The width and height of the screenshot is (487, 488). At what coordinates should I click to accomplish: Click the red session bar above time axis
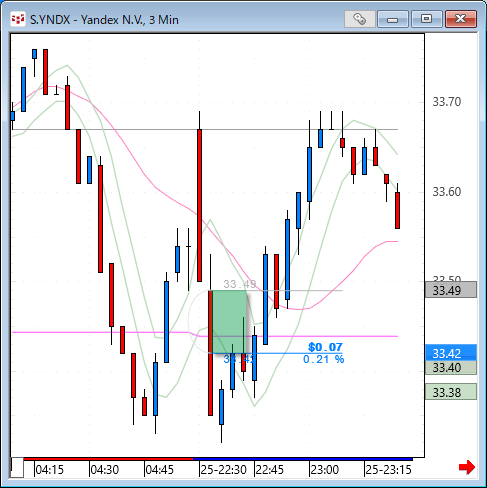[108, 459]
